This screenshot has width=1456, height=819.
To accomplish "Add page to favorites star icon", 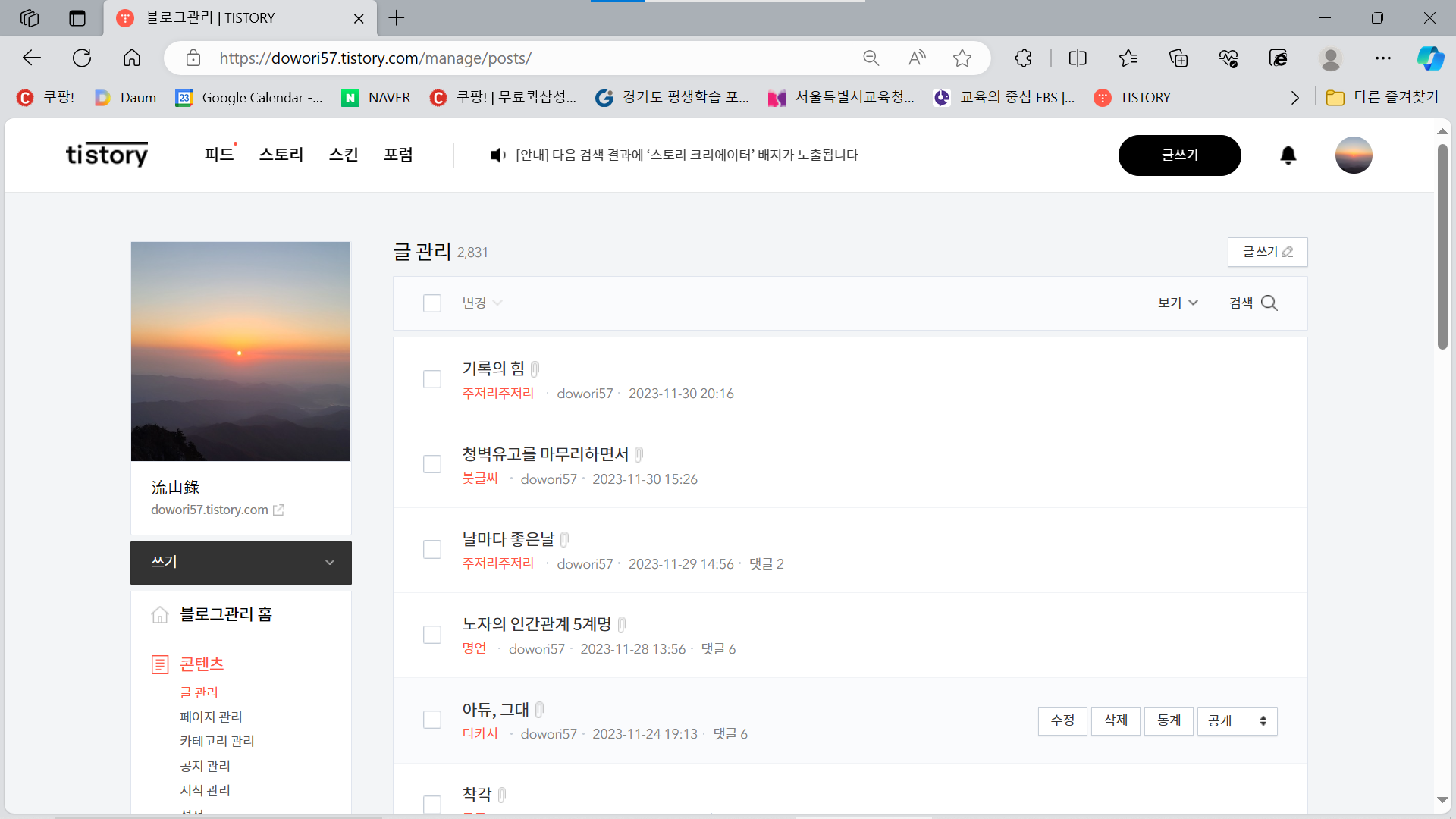I will 962,58.
